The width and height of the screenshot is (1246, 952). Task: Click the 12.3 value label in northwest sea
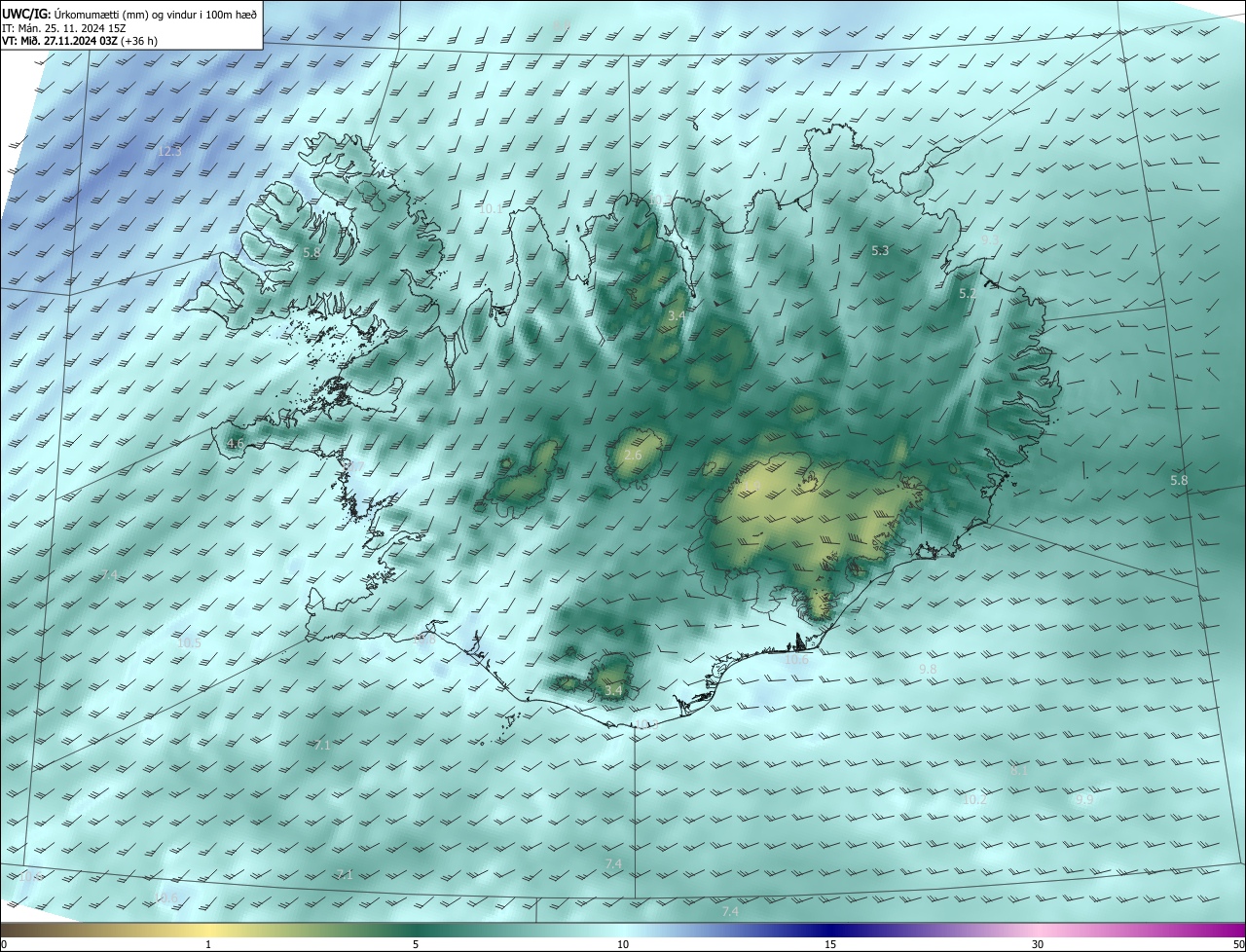(169, 152)
